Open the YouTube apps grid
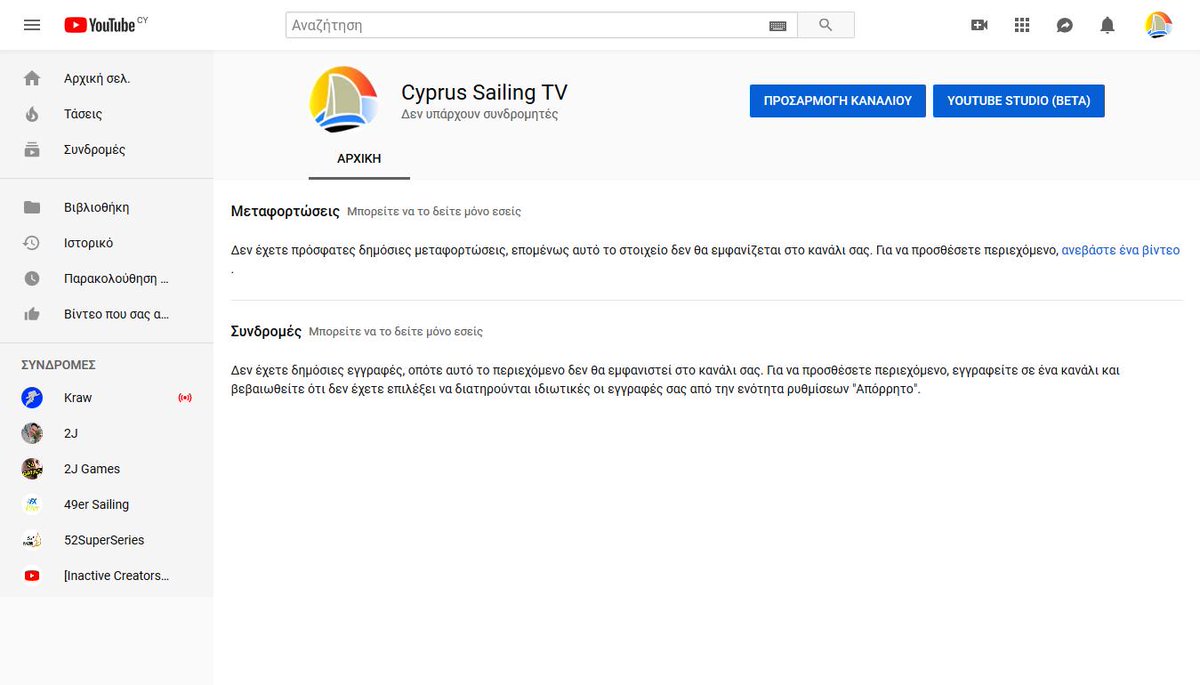The width and height of the screenshot is (1200, 685). coord(1022,25)
